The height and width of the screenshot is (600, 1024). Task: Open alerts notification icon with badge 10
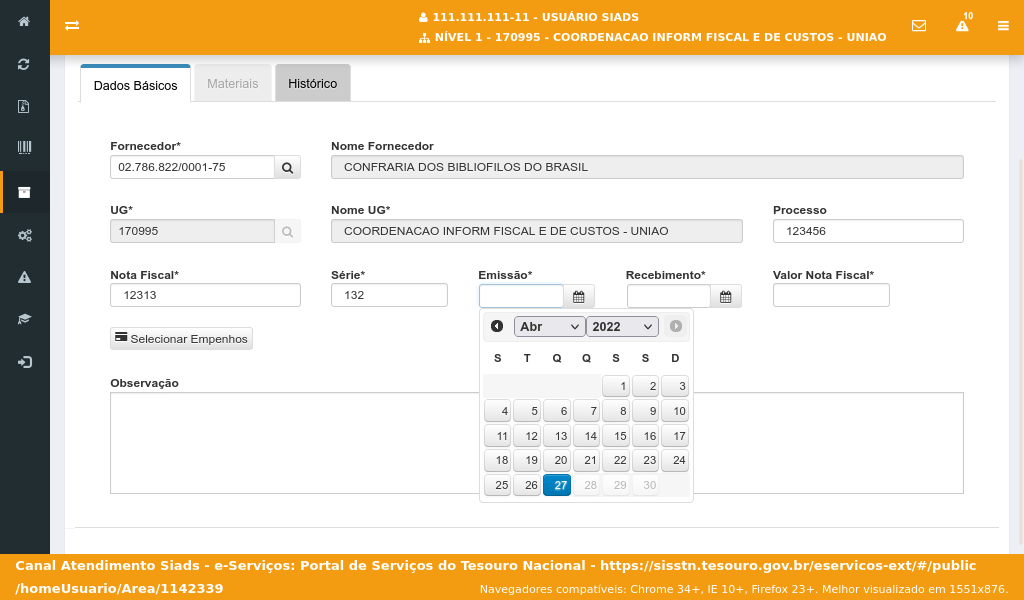963,24
